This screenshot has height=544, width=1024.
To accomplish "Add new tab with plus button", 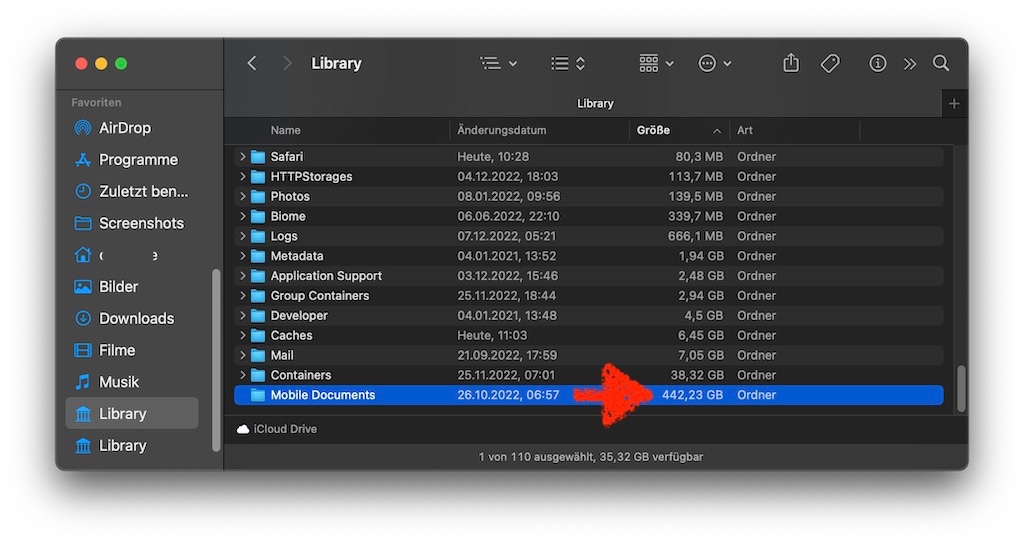I will click(x=954, y=104).
